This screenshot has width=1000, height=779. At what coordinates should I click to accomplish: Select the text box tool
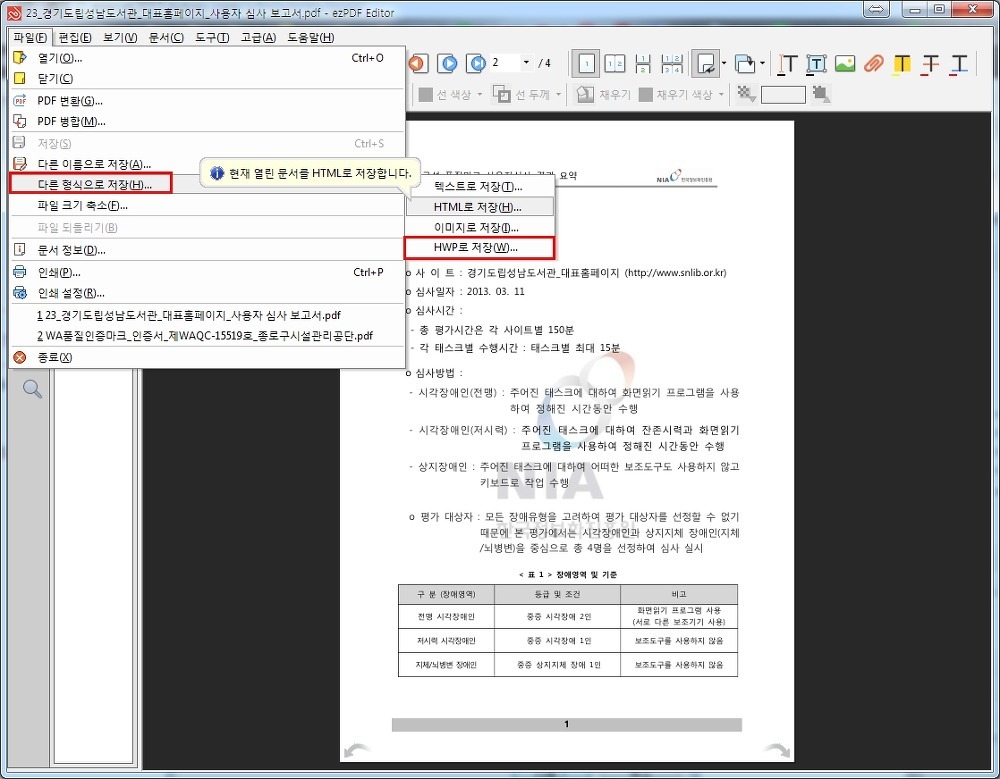coord(816,63)
